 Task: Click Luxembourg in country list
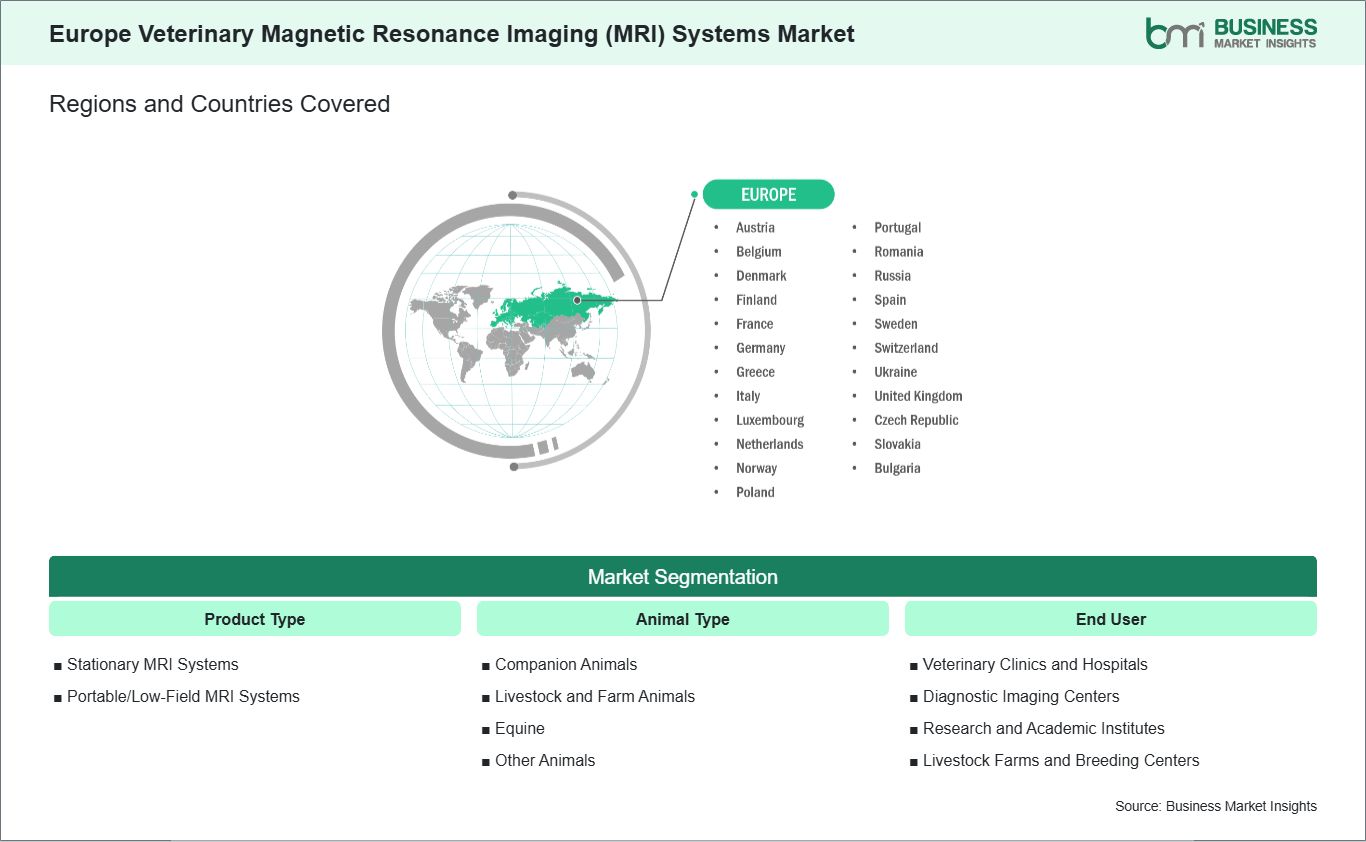click(770, 420)
